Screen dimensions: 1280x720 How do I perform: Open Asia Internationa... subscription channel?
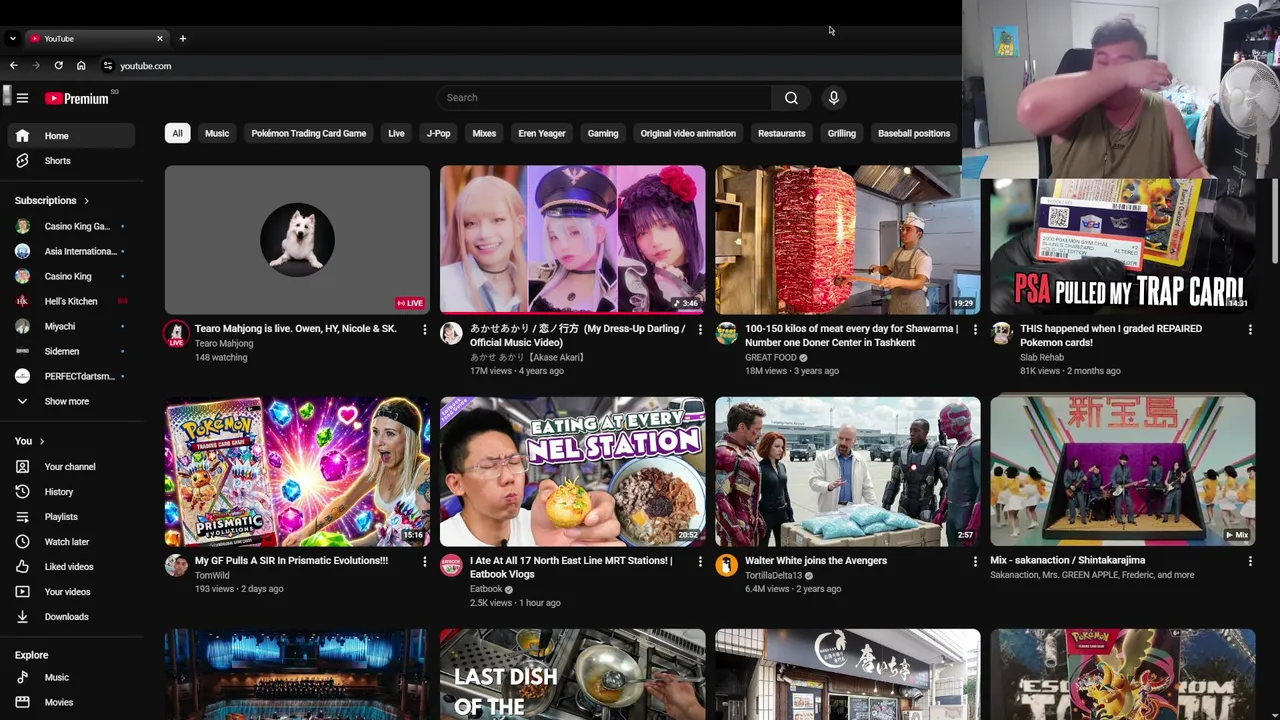coord(70,251)
